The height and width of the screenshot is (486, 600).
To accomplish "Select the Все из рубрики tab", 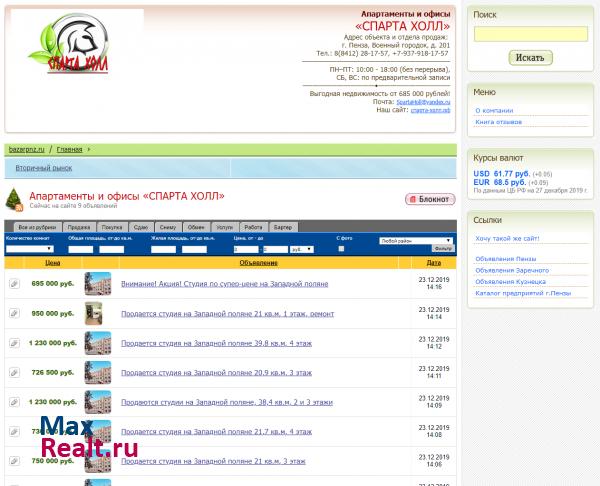I will pyautogui.click(x=37, y=227).
